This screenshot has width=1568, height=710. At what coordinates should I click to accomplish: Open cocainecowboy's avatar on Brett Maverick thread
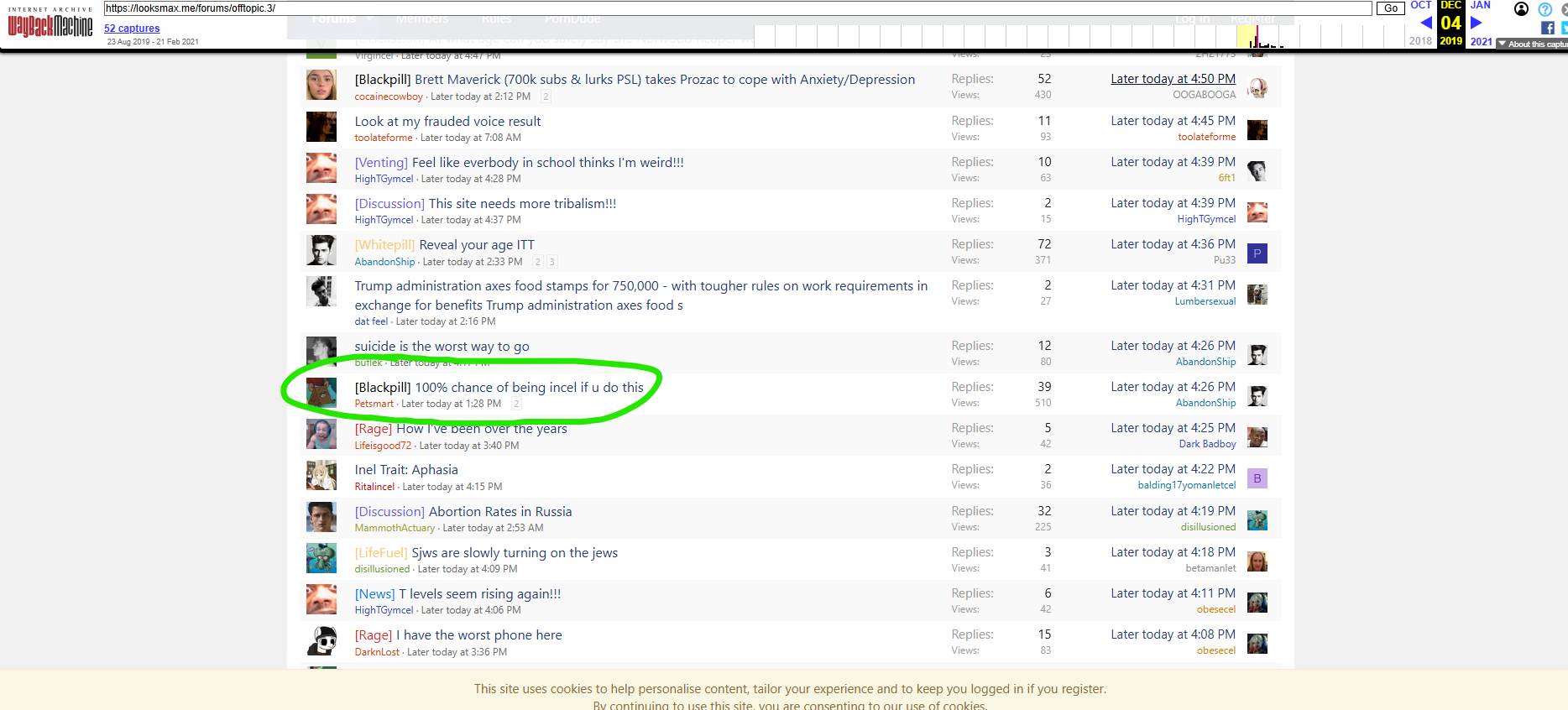point(321,86)
